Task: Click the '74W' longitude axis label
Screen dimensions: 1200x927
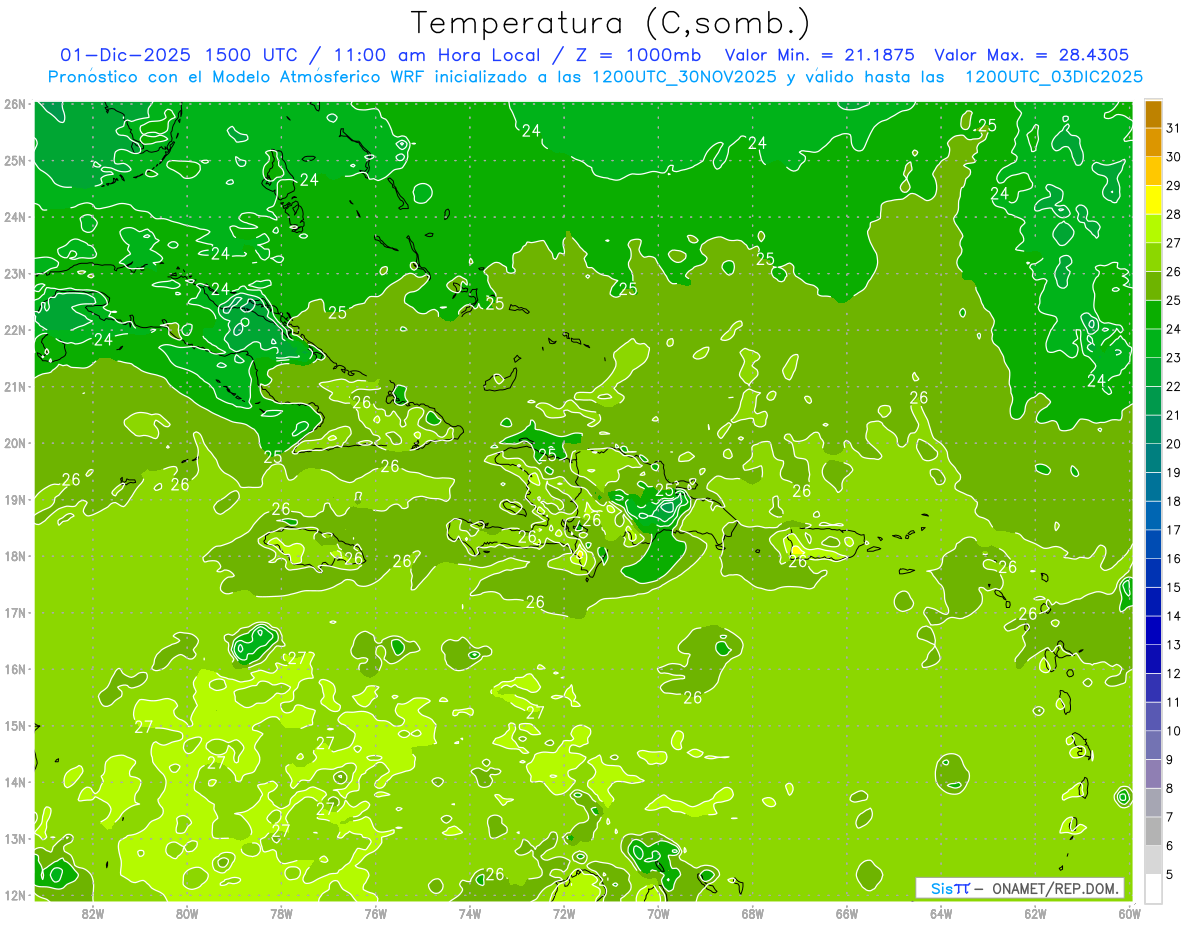Action: click(470, 913)
